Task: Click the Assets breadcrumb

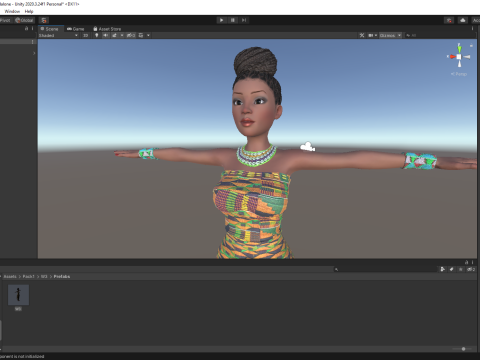Action: 10,277
